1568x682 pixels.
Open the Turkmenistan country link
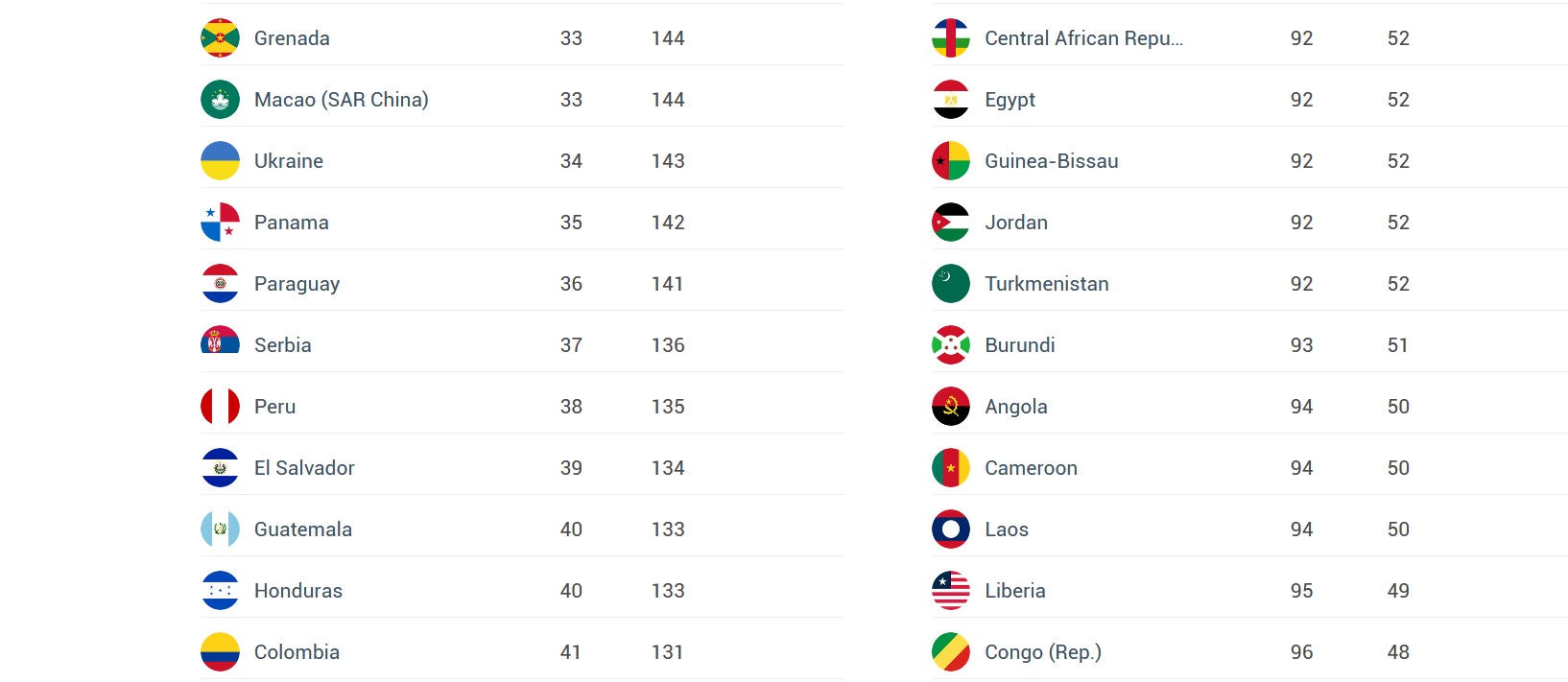pyautogui.click(x=1046, y=284)
